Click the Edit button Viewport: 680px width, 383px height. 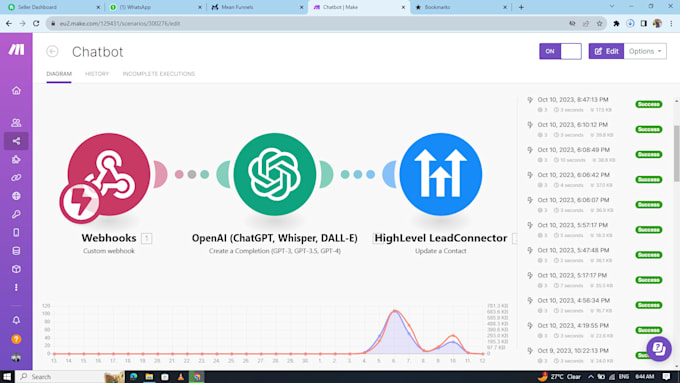pyautogui.click(x=606, y=51)
